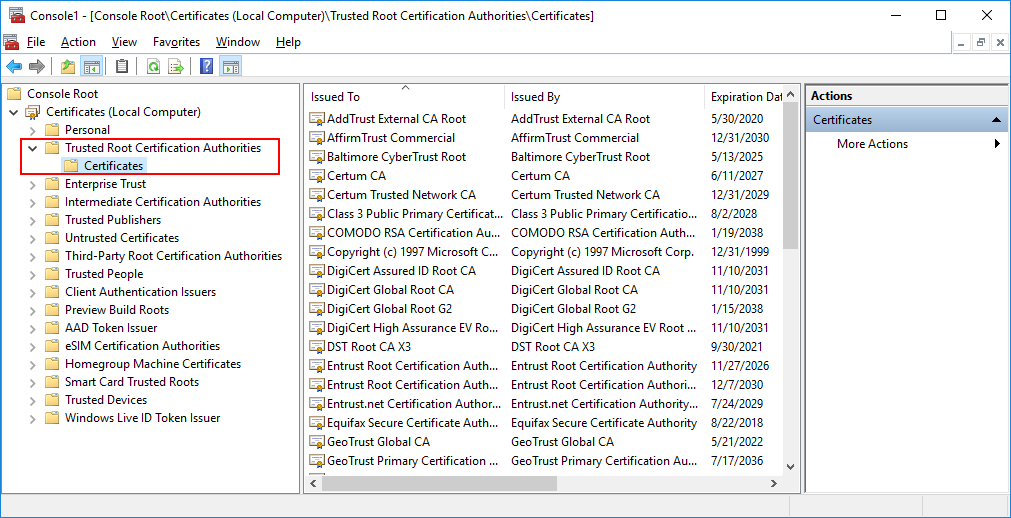
Task: Click the Copy clipboard toolbar icon
Action: pyautogui.click(x=122, y=66)
